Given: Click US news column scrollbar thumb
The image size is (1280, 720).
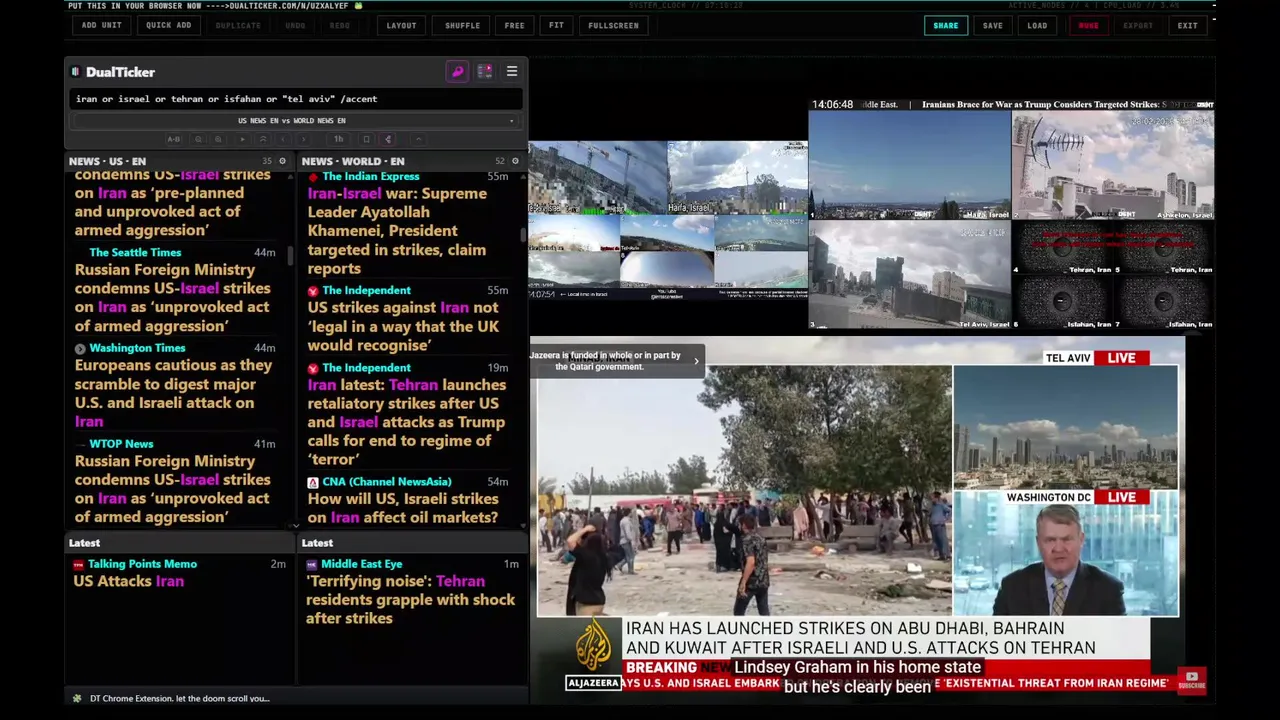Looking at the screenshot, I should coord(291,257).
